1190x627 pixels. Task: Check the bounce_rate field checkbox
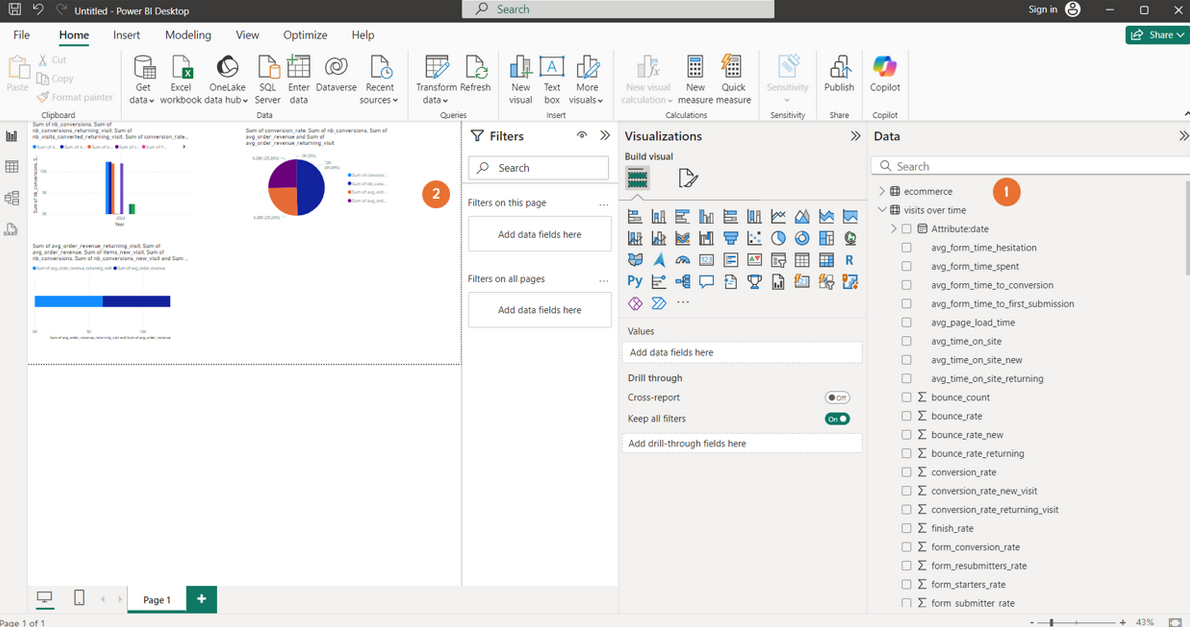(906, 416)
